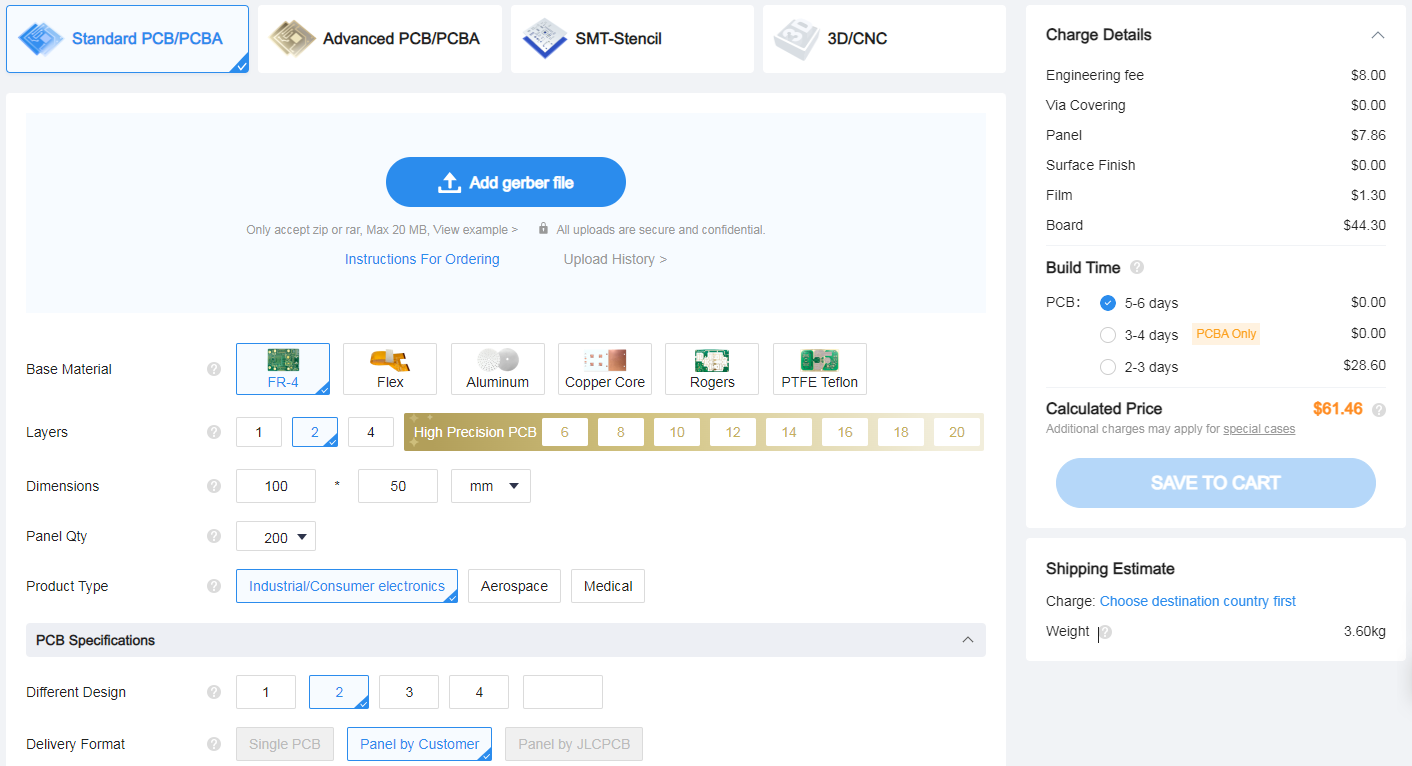
Task: Click help icon beside Base Material
Action: point(213,369)
